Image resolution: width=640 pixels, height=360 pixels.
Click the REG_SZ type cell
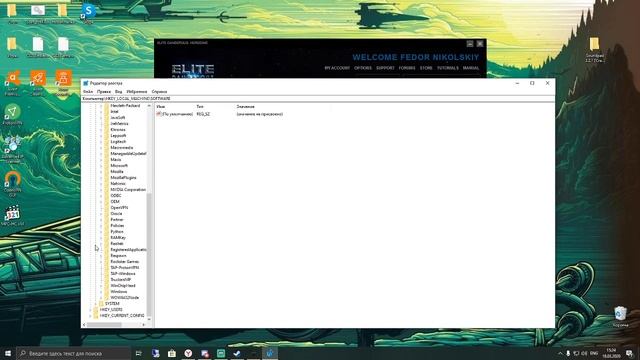[x=203, y=114]
